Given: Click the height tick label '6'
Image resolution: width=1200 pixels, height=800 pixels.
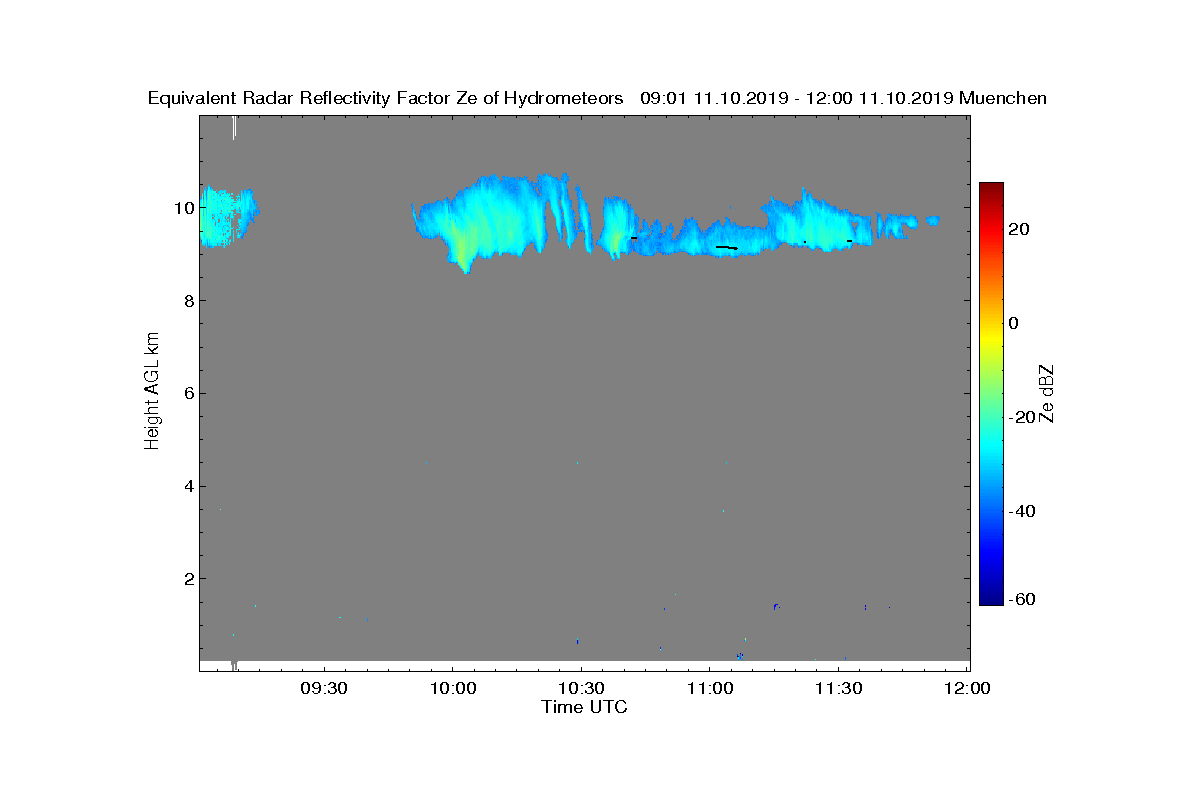Looking at the screenshot, I should tap(187, 393).
